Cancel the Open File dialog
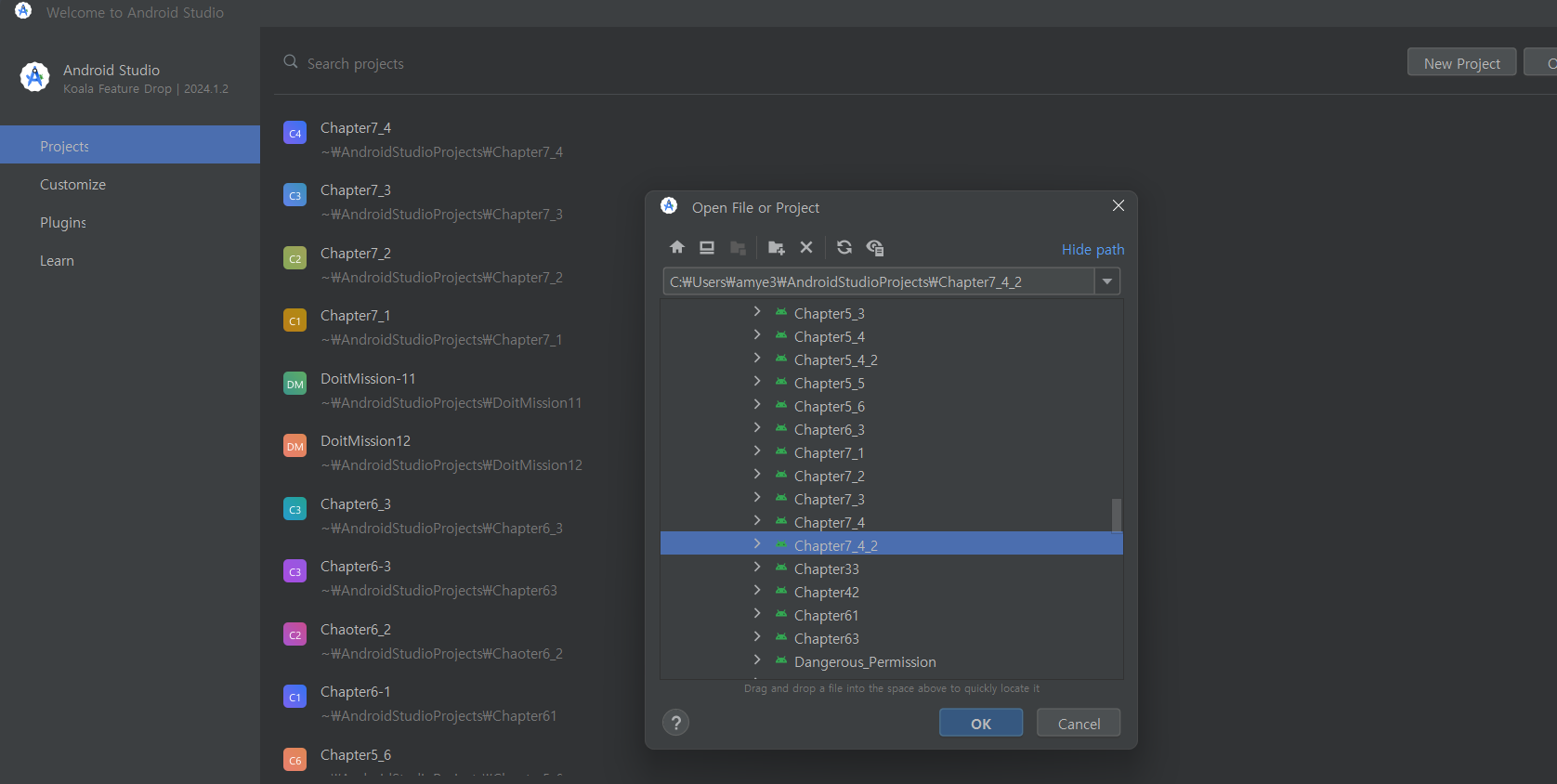 (1079, 723)
